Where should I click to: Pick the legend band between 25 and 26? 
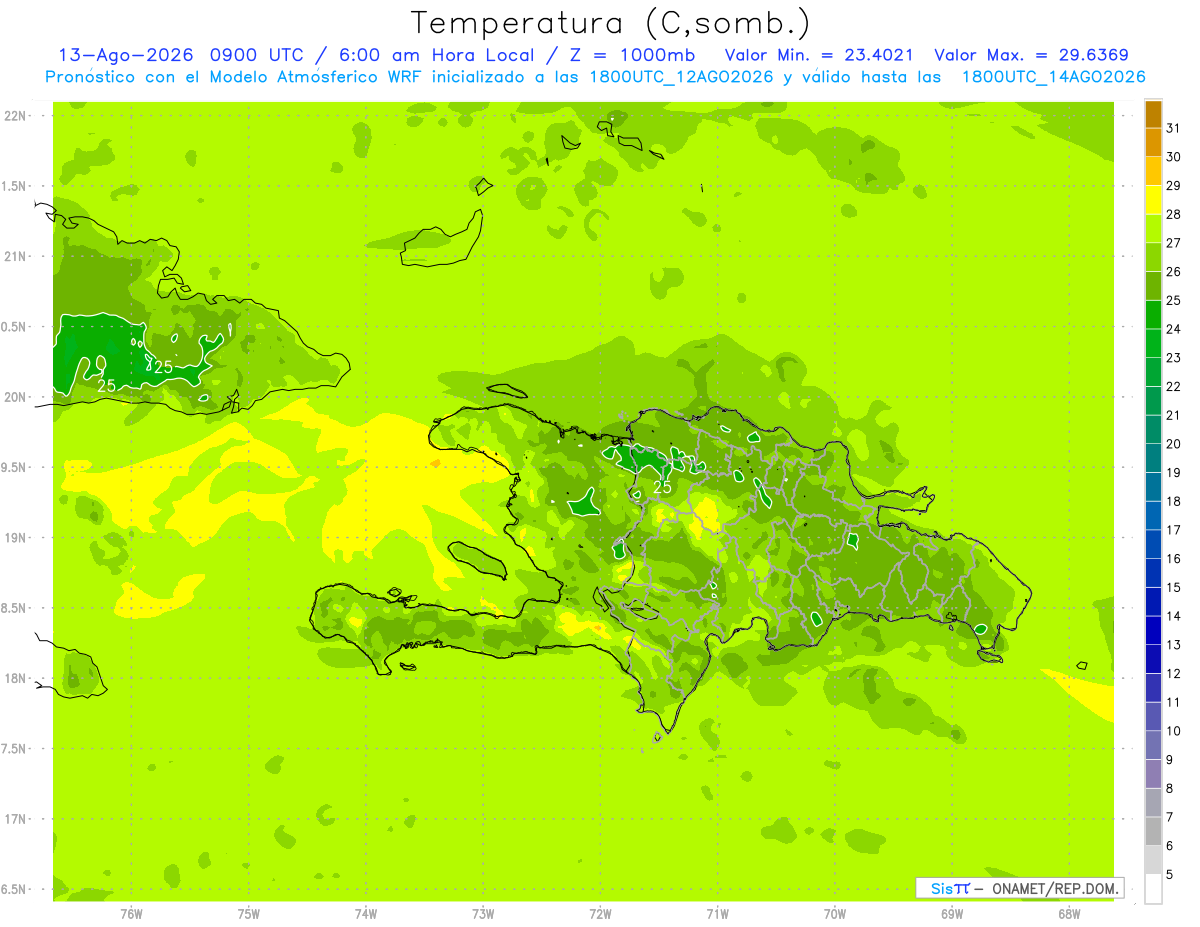pyautogui.click(x=1153, y=286)
